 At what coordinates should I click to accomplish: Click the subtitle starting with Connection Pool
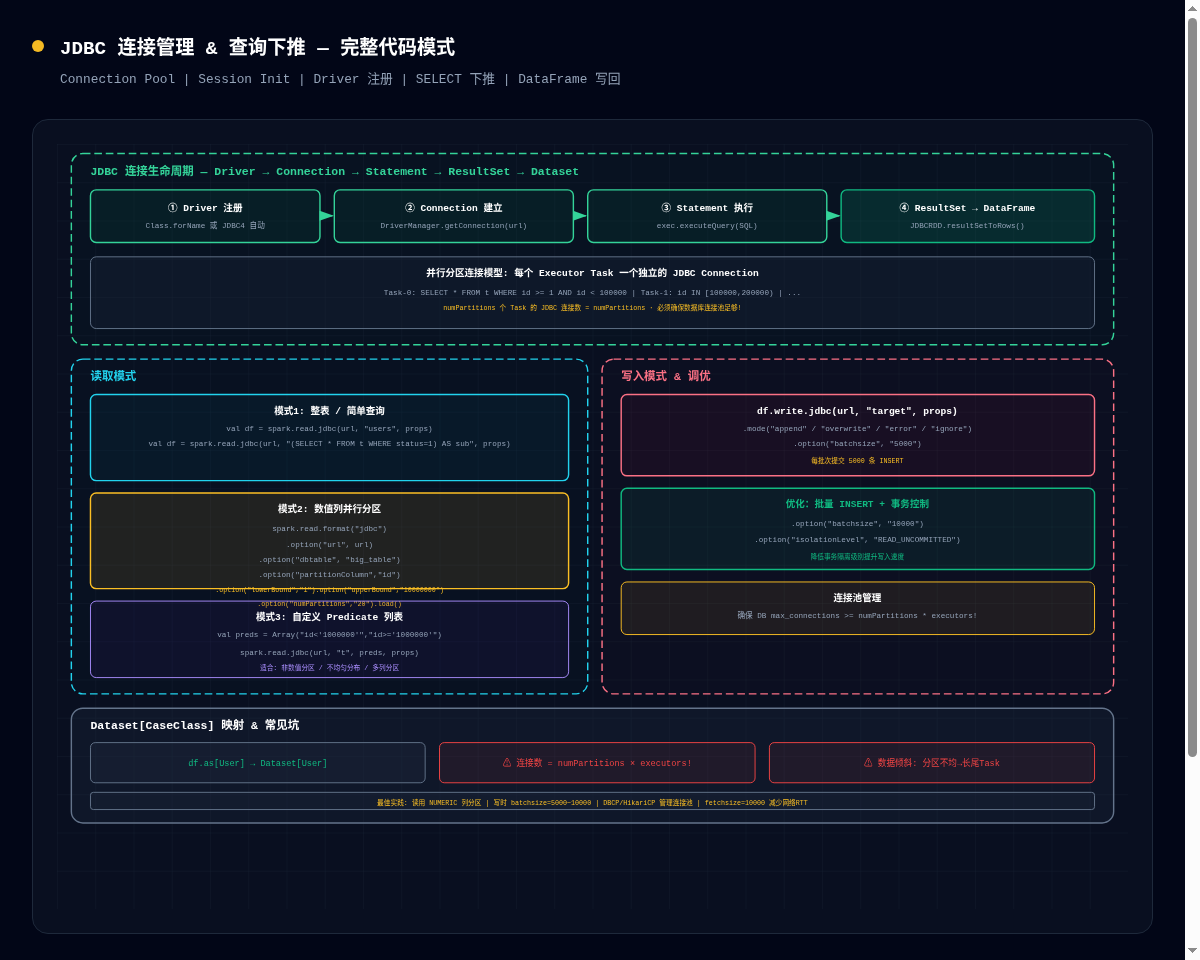(x=340, y=79)
